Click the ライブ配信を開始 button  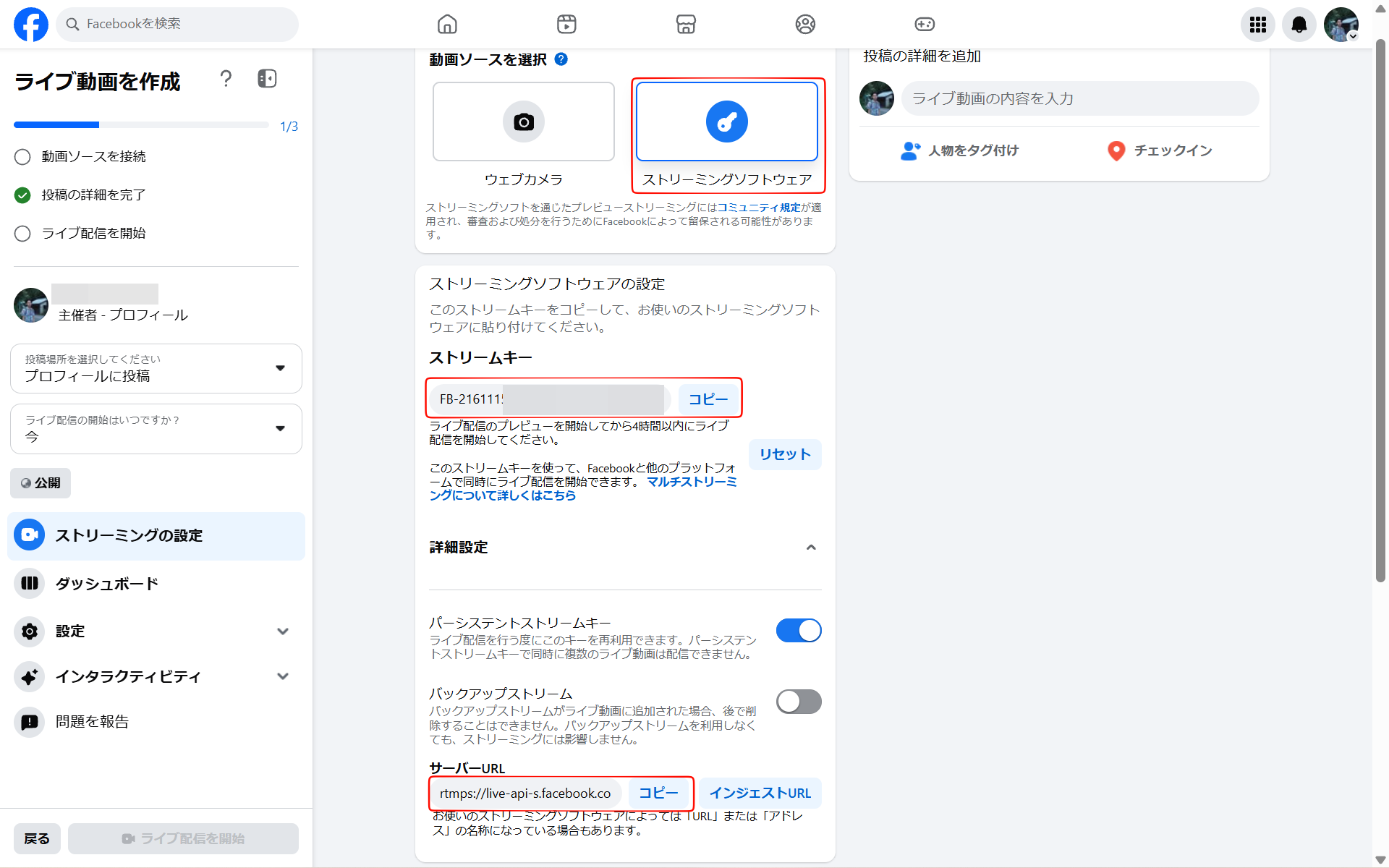click(183, 839)
